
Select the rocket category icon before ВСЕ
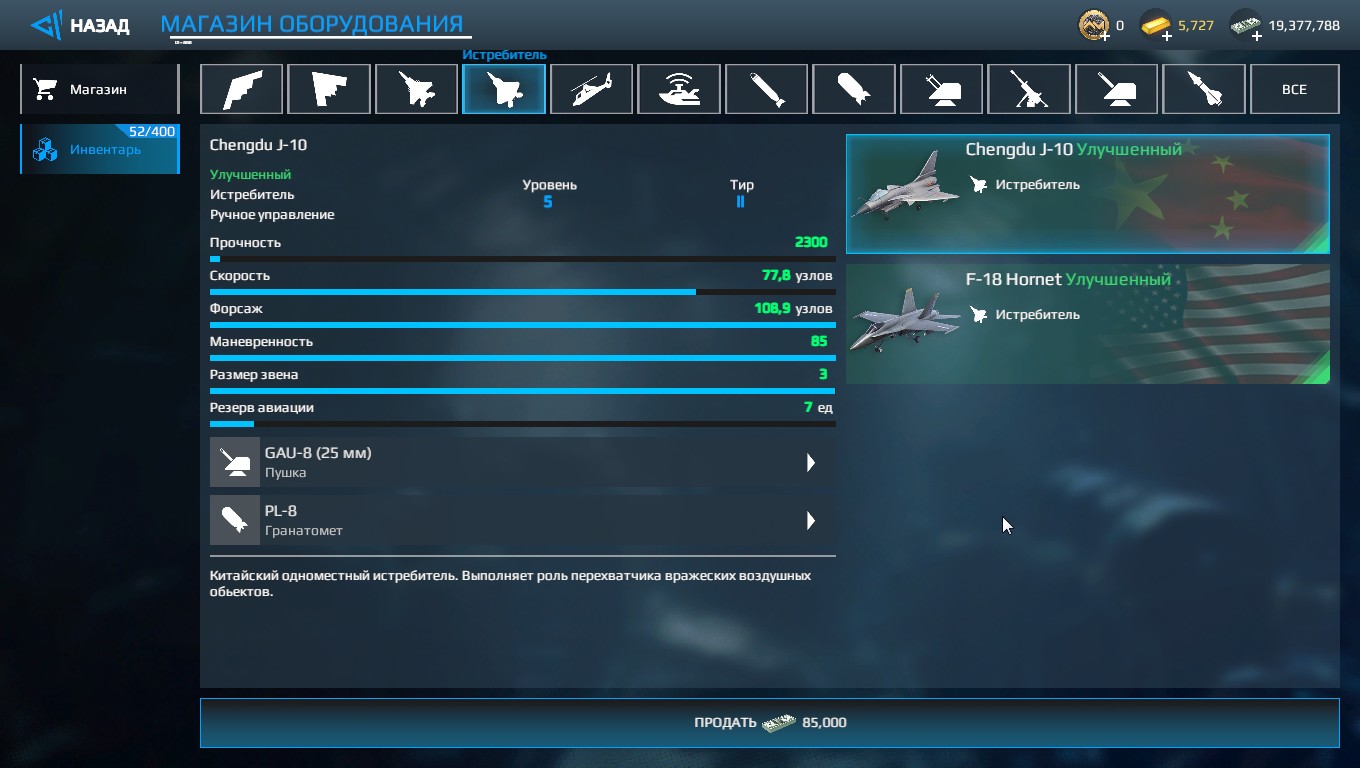[x=1204, y=89]
